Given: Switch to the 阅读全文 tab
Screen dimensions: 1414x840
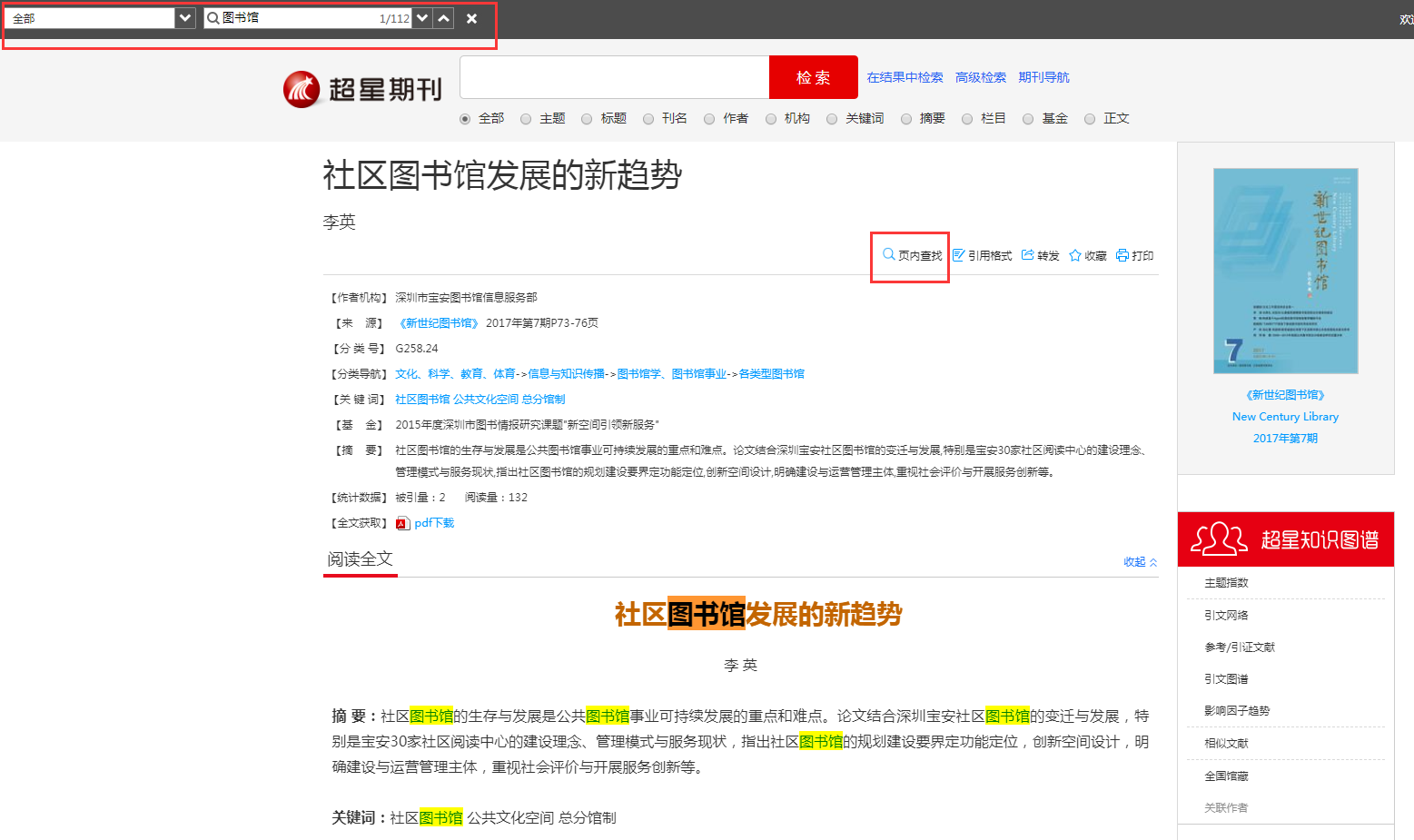Looking at the screenshot, I should click(x=360, y=558).
